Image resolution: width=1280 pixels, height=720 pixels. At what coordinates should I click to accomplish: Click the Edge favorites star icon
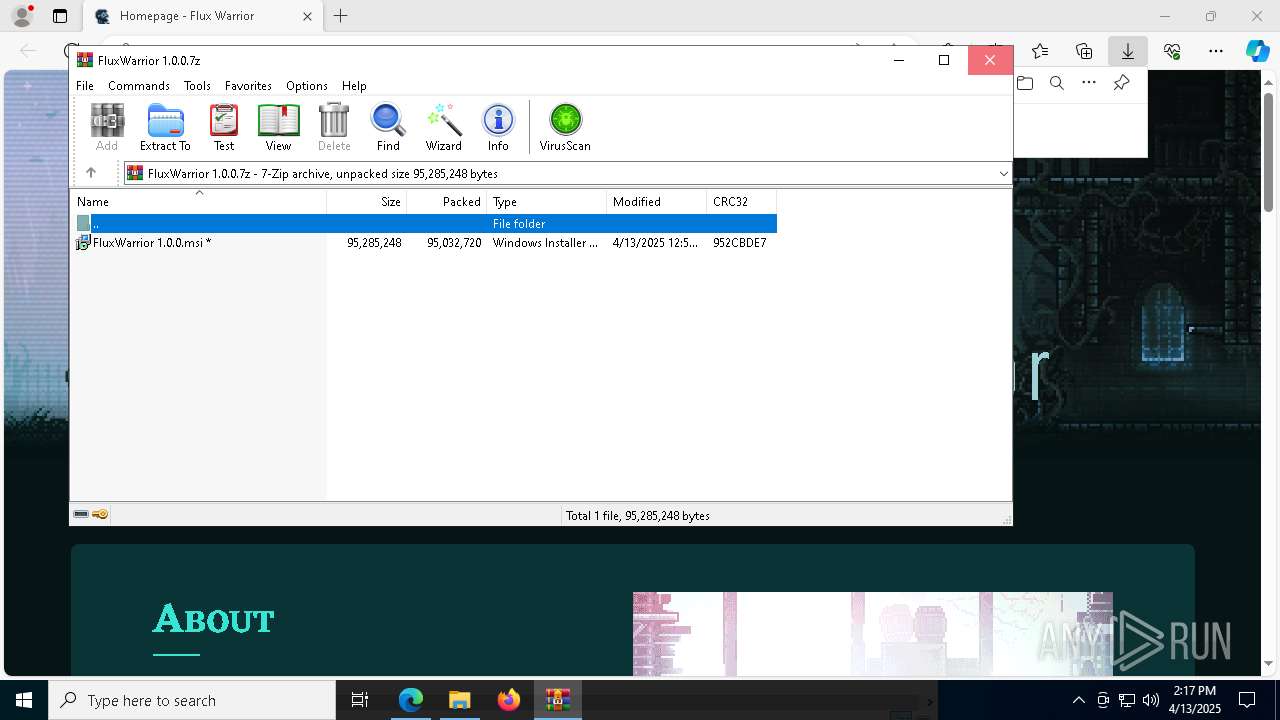pyautogui.click(x=1040, y=51)
